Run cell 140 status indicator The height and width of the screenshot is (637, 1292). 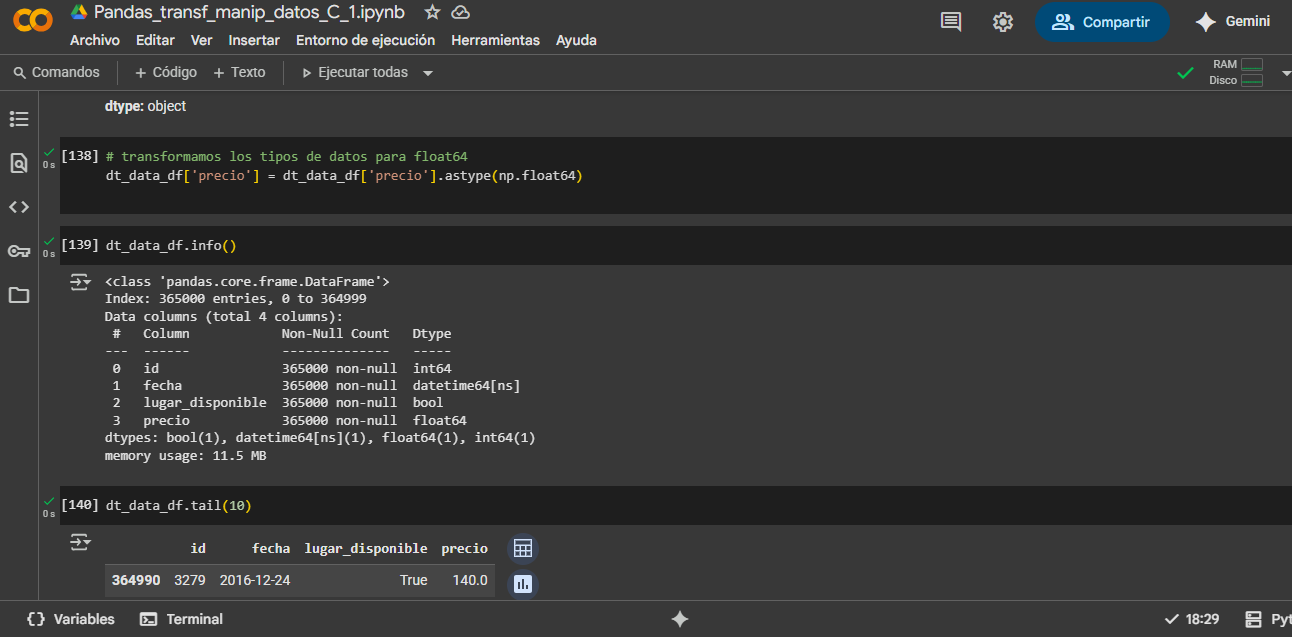pyautogui.click(x=48, y=505)
